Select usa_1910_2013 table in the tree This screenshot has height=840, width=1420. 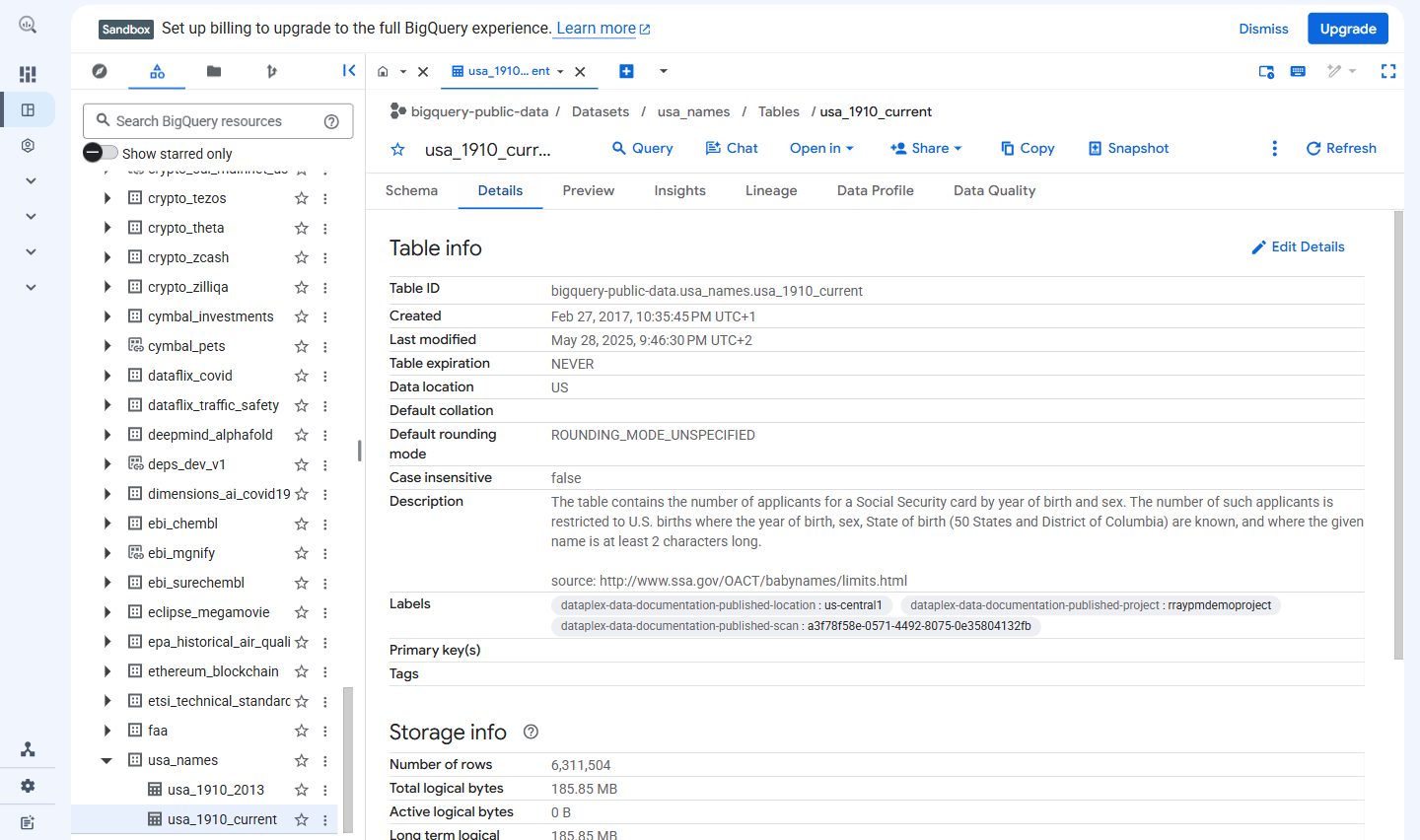(216, 790)
